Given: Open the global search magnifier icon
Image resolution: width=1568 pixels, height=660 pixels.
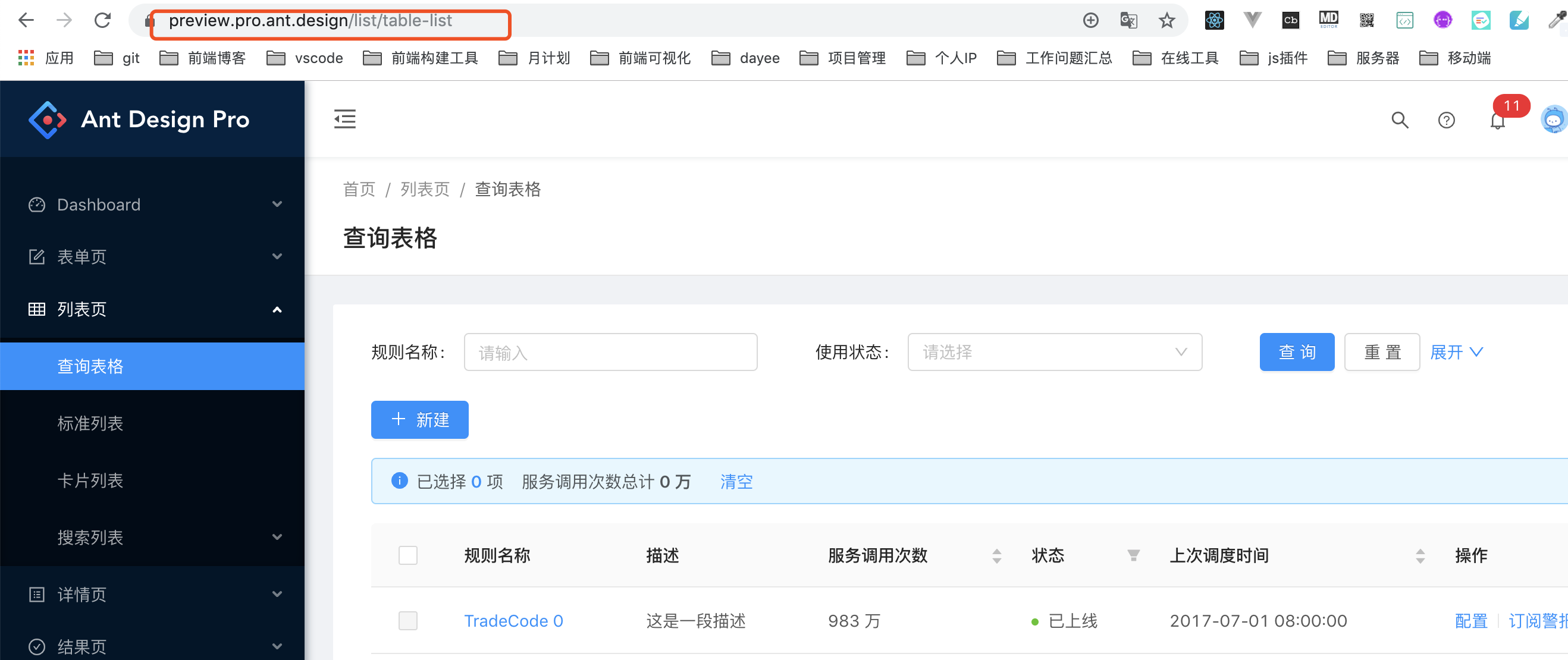Looking at the screenshot, I should pyautogui.click(x=1400, y=120).
